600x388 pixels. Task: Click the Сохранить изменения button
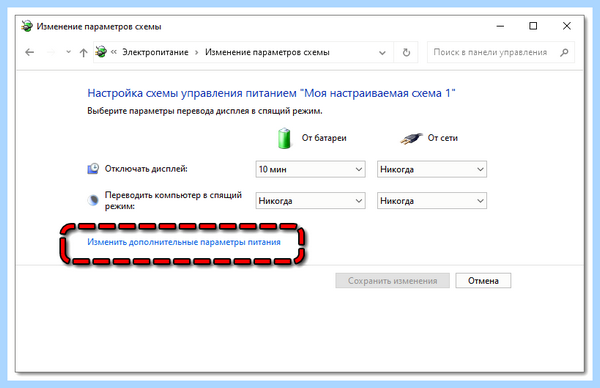tap(392, 280)
